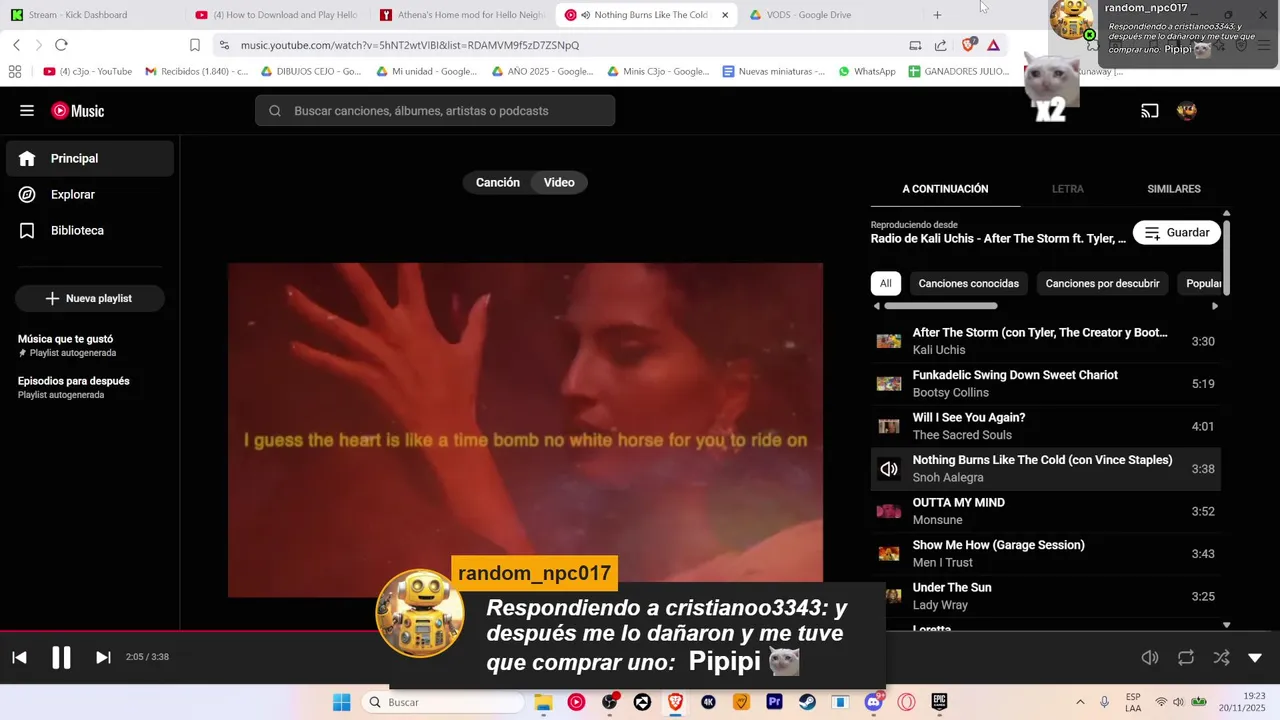The image size is (1280, 720).
Task: Create a Nueva playlist
Action: [x=89, y=298]
